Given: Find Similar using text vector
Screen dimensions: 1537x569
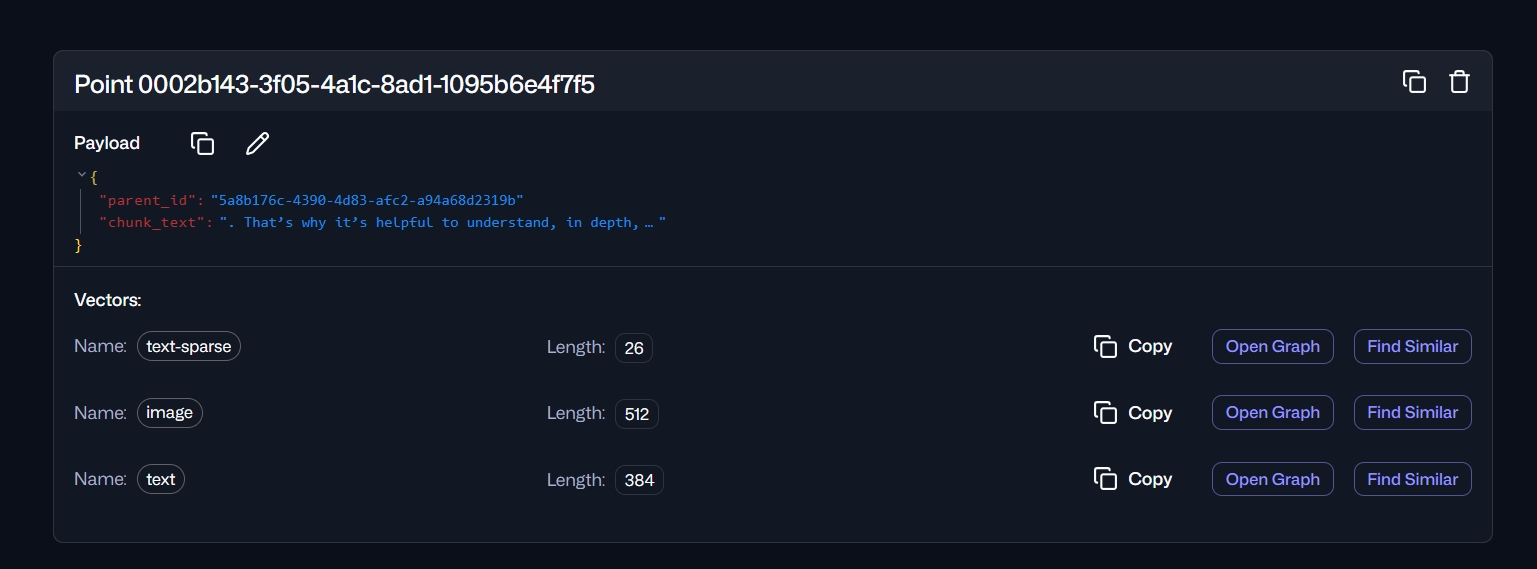Looking at the screenshot, I should point(1412,479).
